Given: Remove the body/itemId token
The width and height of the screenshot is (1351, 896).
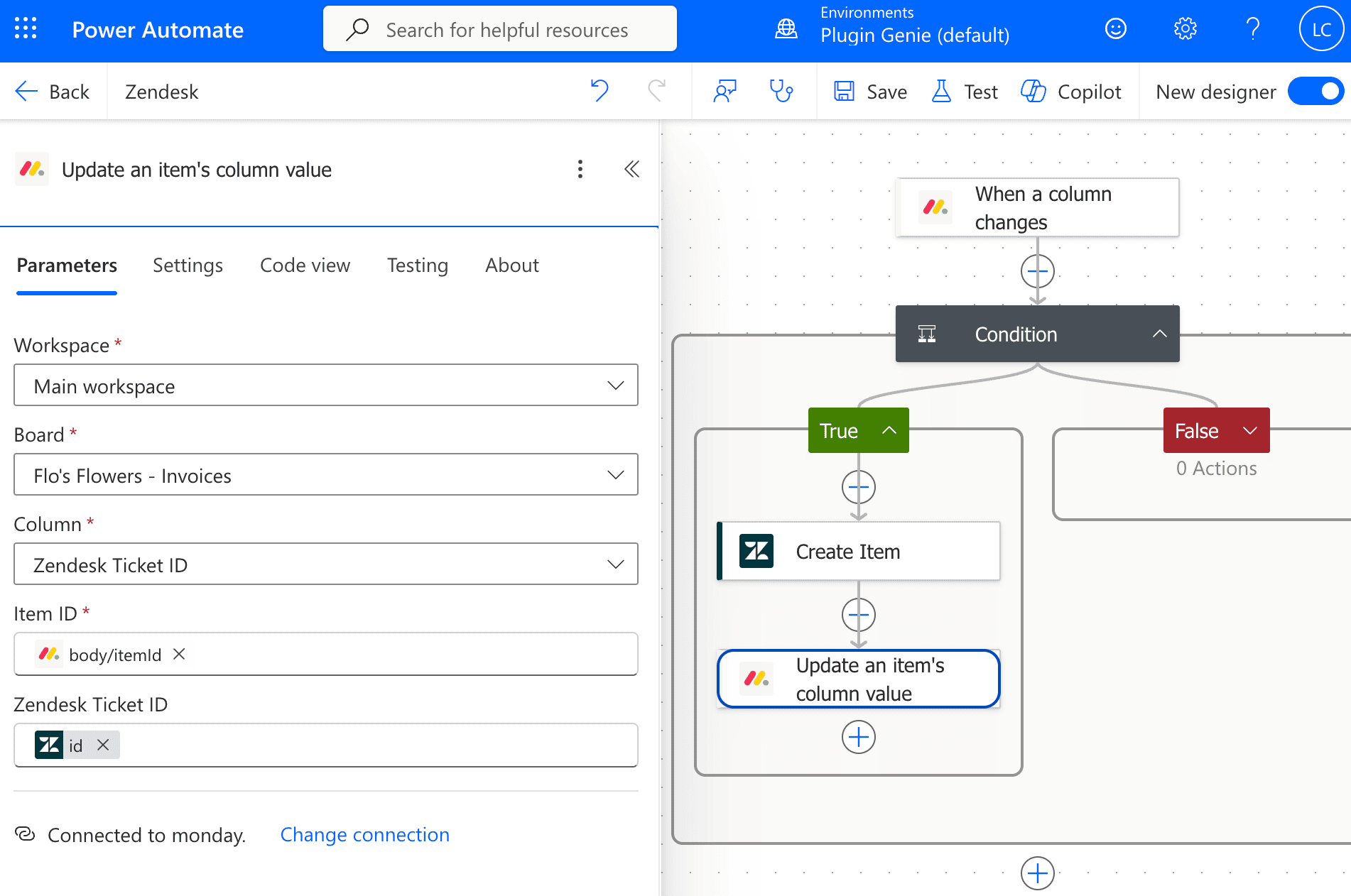Looking at the screenshot, I should pos(179,654).
